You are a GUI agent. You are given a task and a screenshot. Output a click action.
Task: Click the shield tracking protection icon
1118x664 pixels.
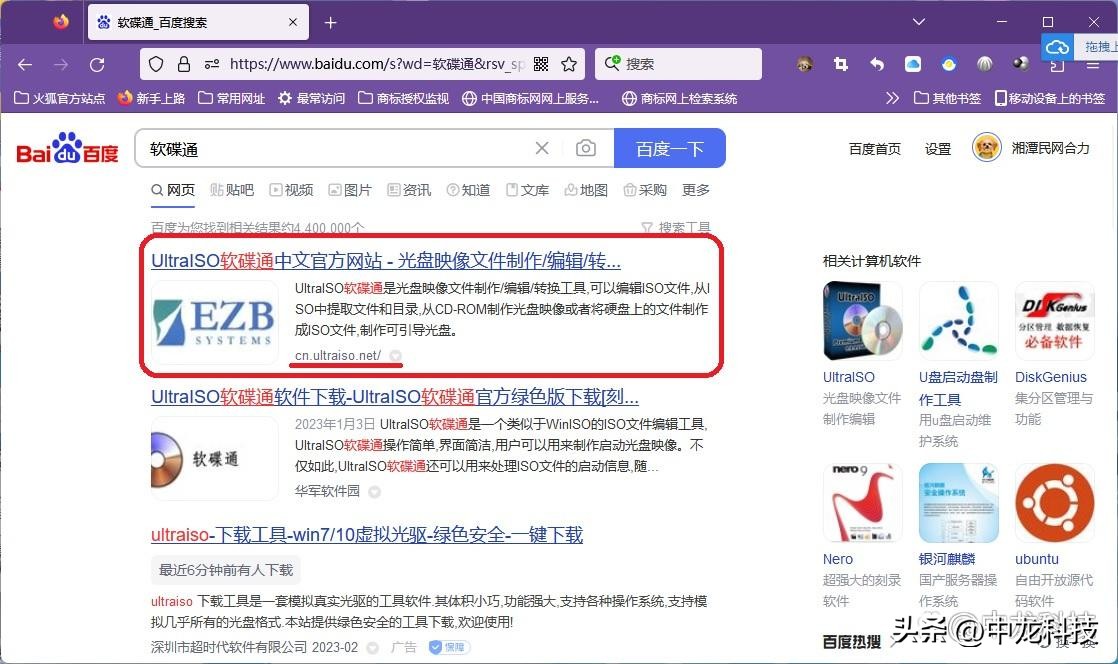155,63
